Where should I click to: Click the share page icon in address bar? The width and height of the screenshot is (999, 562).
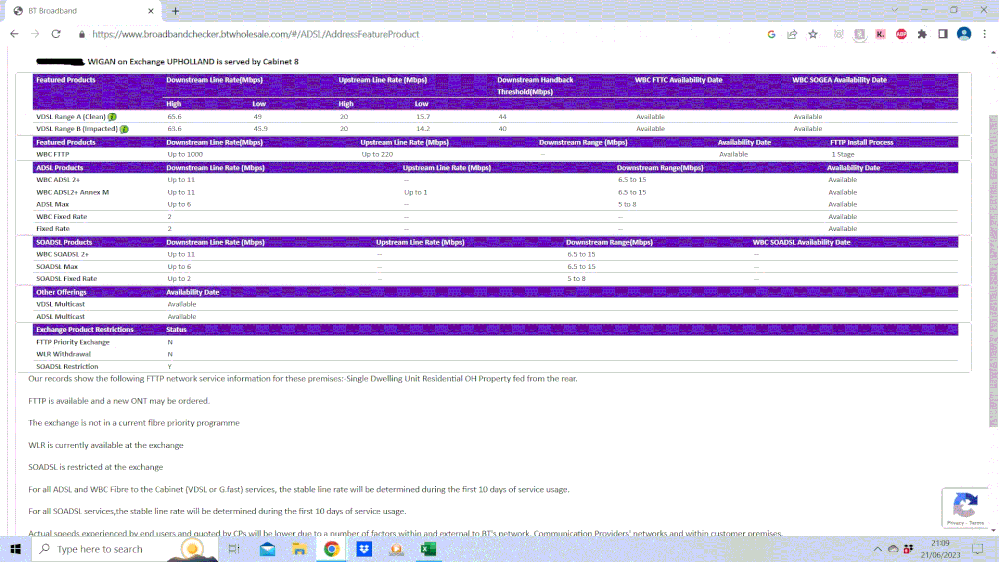792,34
